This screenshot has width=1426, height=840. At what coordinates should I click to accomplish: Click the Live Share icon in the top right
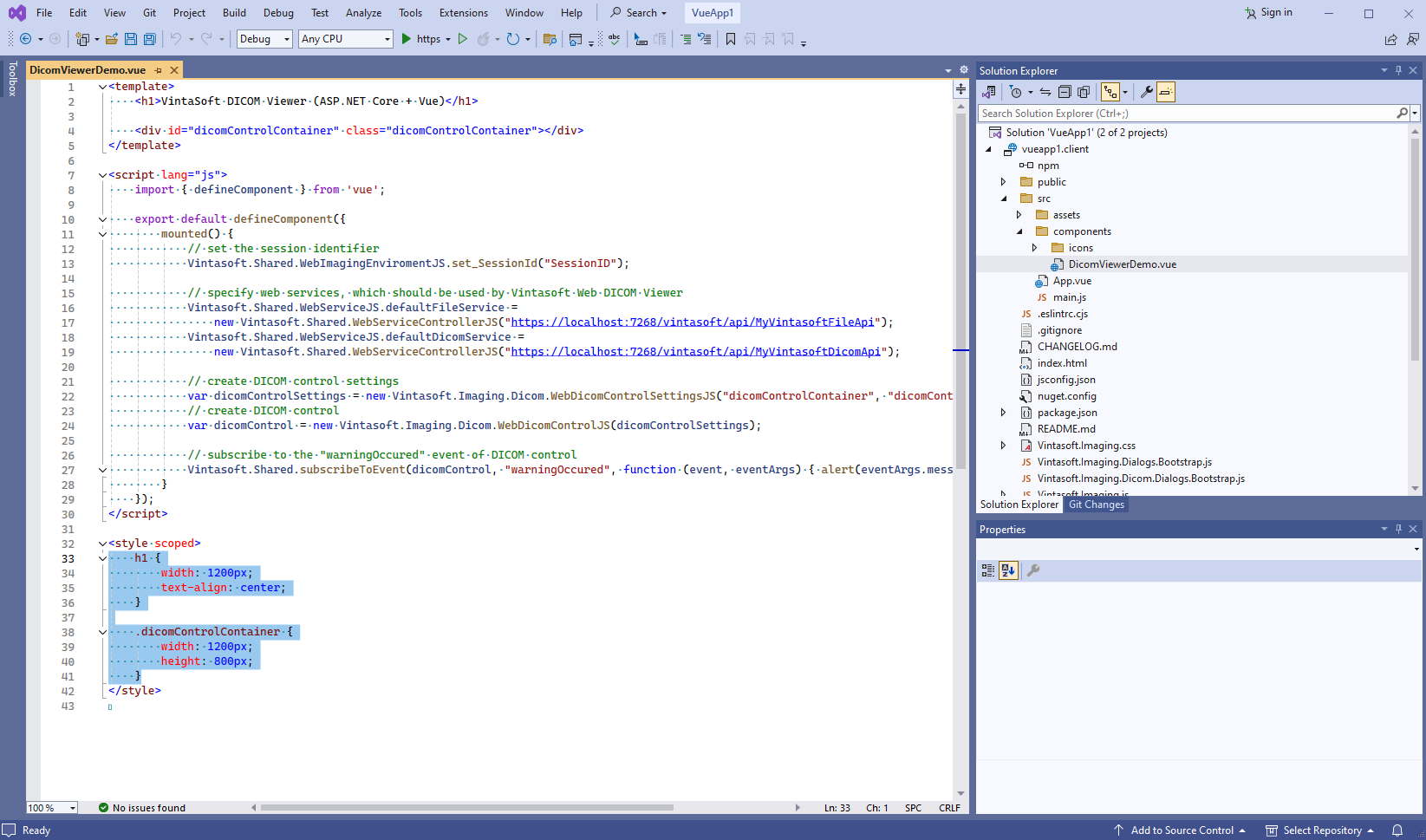pos(1390,39)
